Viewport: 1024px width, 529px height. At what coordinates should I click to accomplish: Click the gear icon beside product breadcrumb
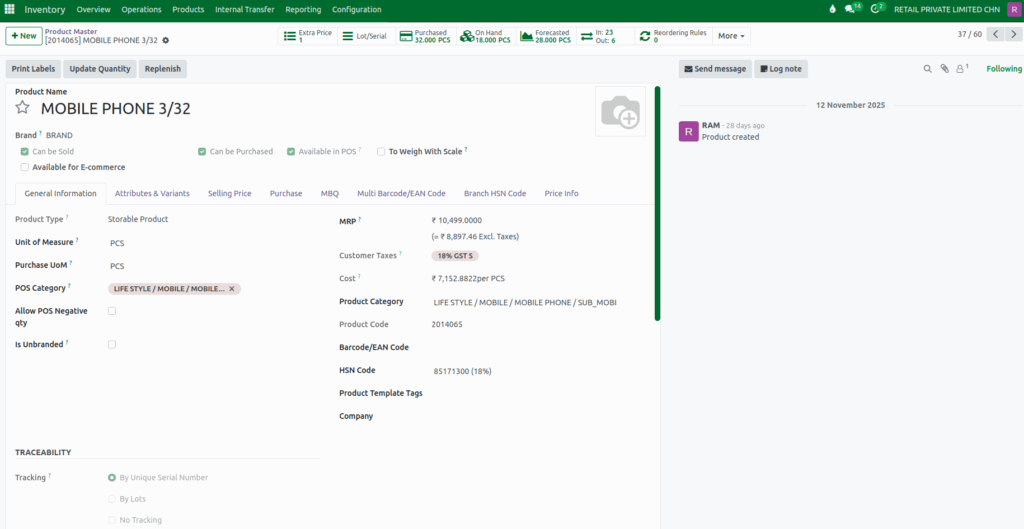(166, 40)
